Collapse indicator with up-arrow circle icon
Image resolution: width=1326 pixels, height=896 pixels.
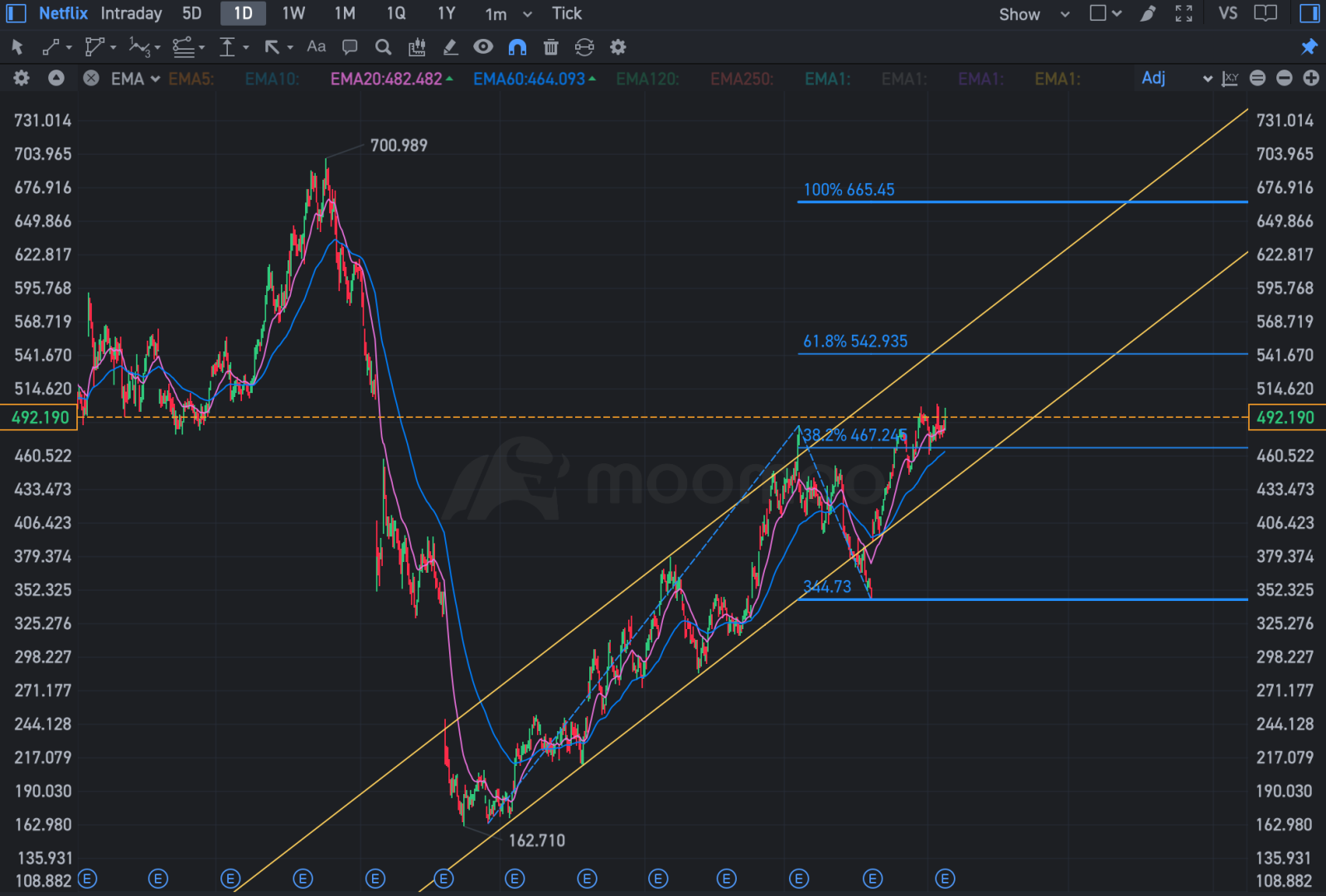(56, 78)
